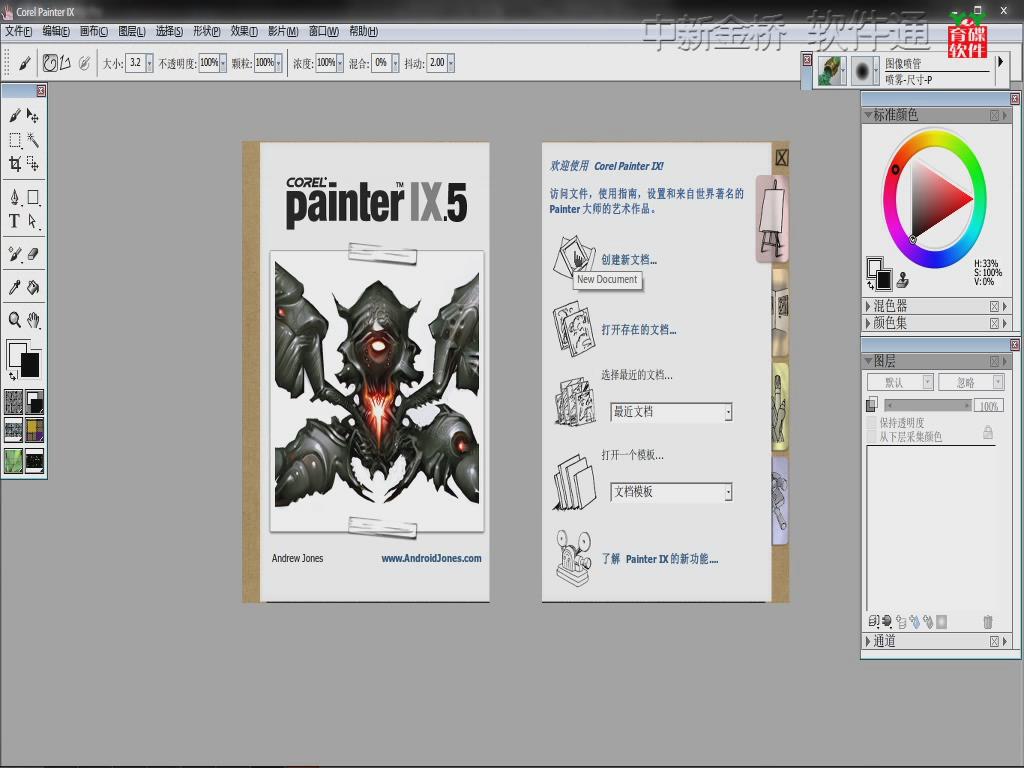Click 了解 Painter IX 的新功能 link

pyautogui.click(x=660, y=559)
